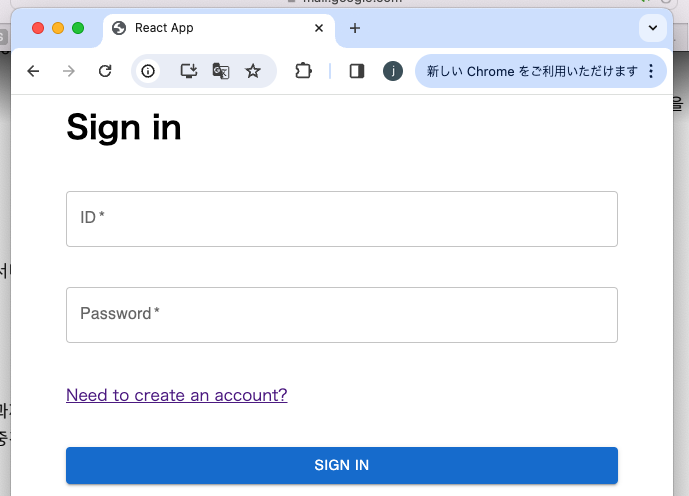Open the Chrome three-dot menu
689x496 pixels.
click(x=651, y=71)
